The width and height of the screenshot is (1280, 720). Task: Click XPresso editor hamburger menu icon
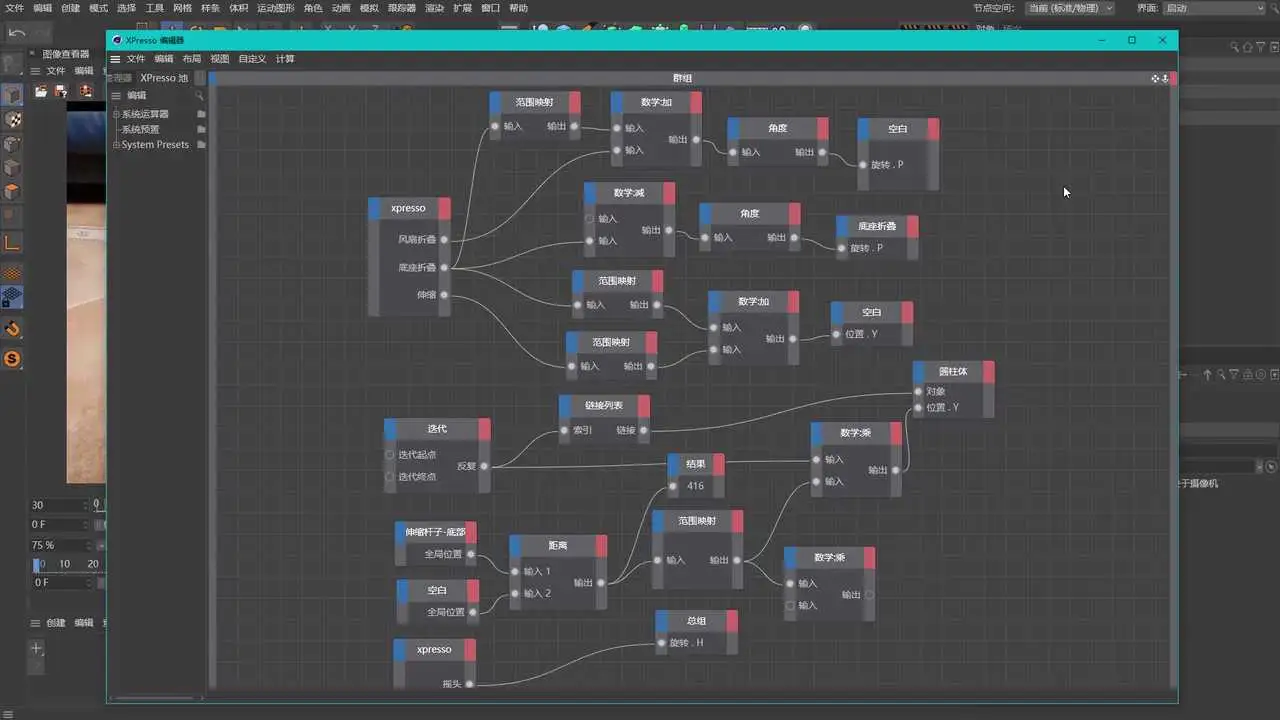pos(115,59)
